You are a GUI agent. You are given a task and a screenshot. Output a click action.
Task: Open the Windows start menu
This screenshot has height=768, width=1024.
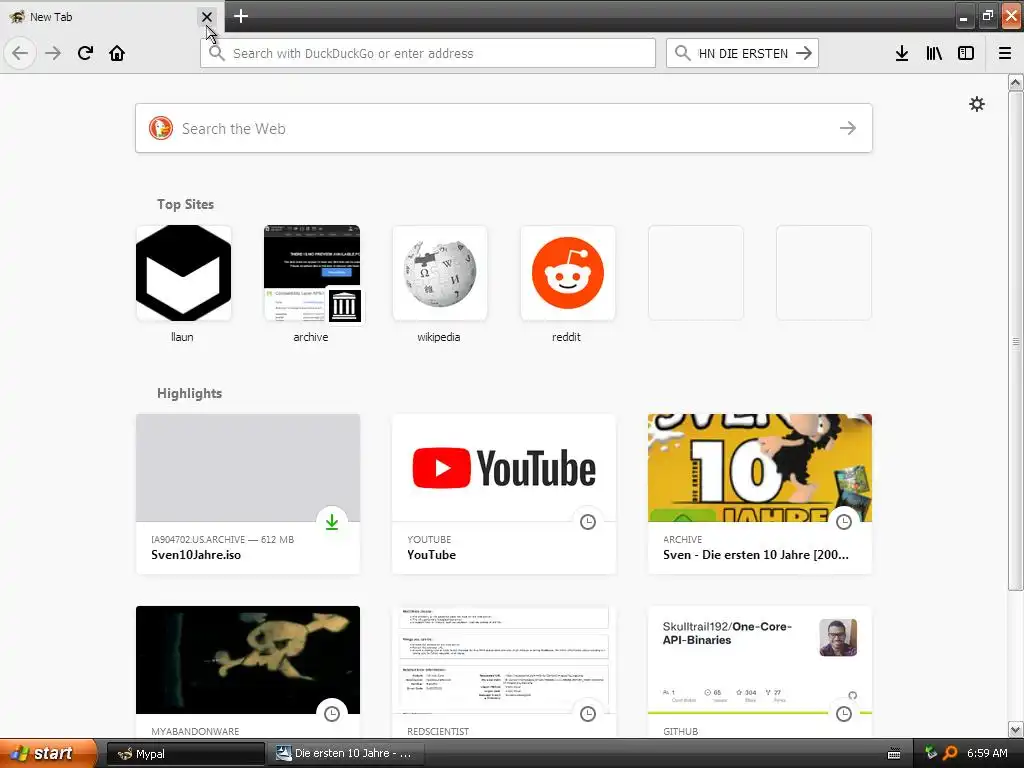[48, 753]
